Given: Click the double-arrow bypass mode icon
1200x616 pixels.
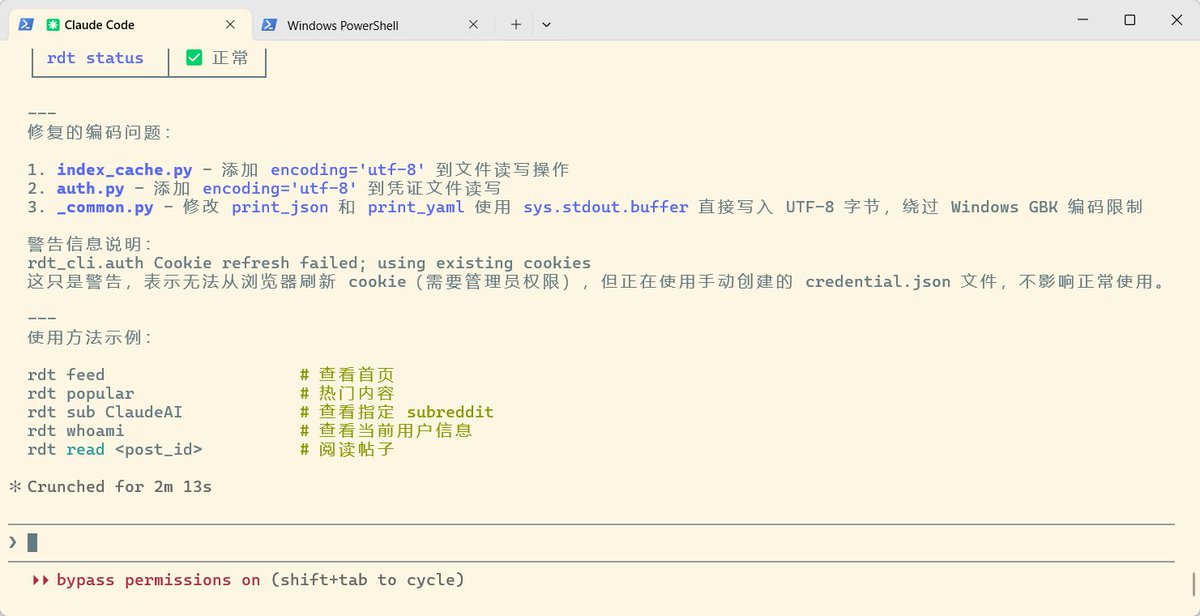Looking at the screenshot, I should 40,580.
